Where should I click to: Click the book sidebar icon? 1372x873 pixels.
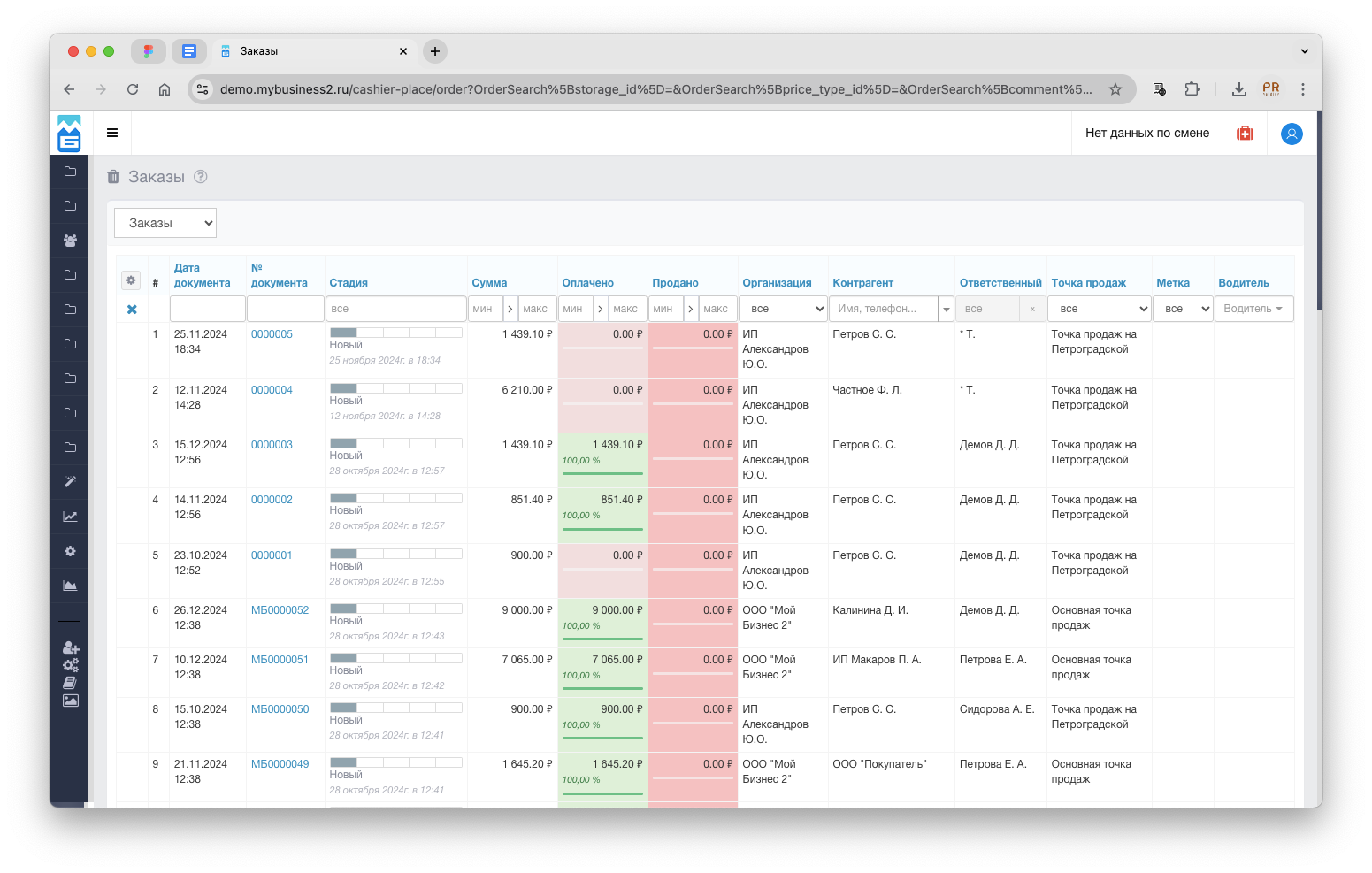[x=70, y=683]
